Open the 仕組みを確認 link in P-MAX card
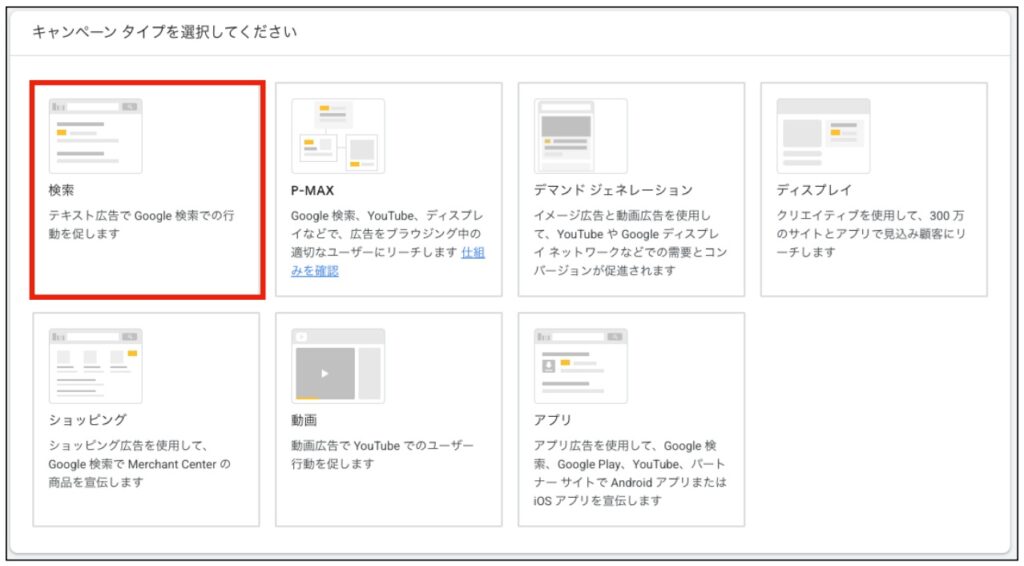This screenshot has width=1024, height=566. (x=472, y=253)
